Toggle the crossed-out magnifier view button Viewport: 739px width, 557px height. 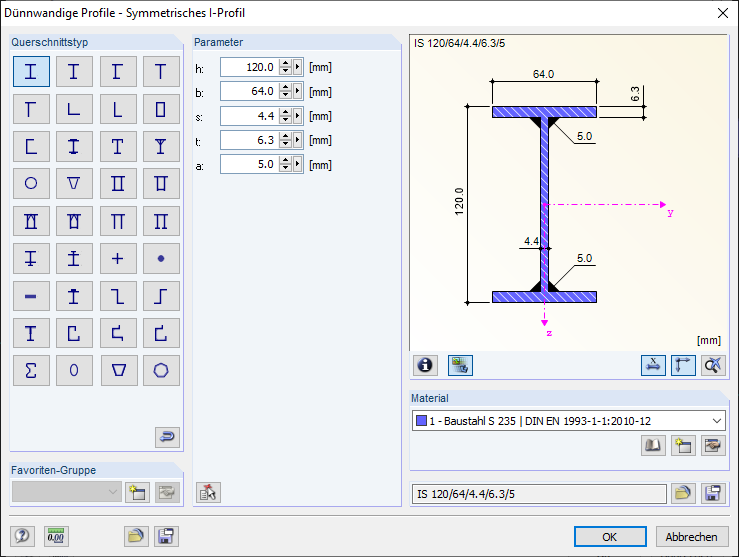(713, 365)
